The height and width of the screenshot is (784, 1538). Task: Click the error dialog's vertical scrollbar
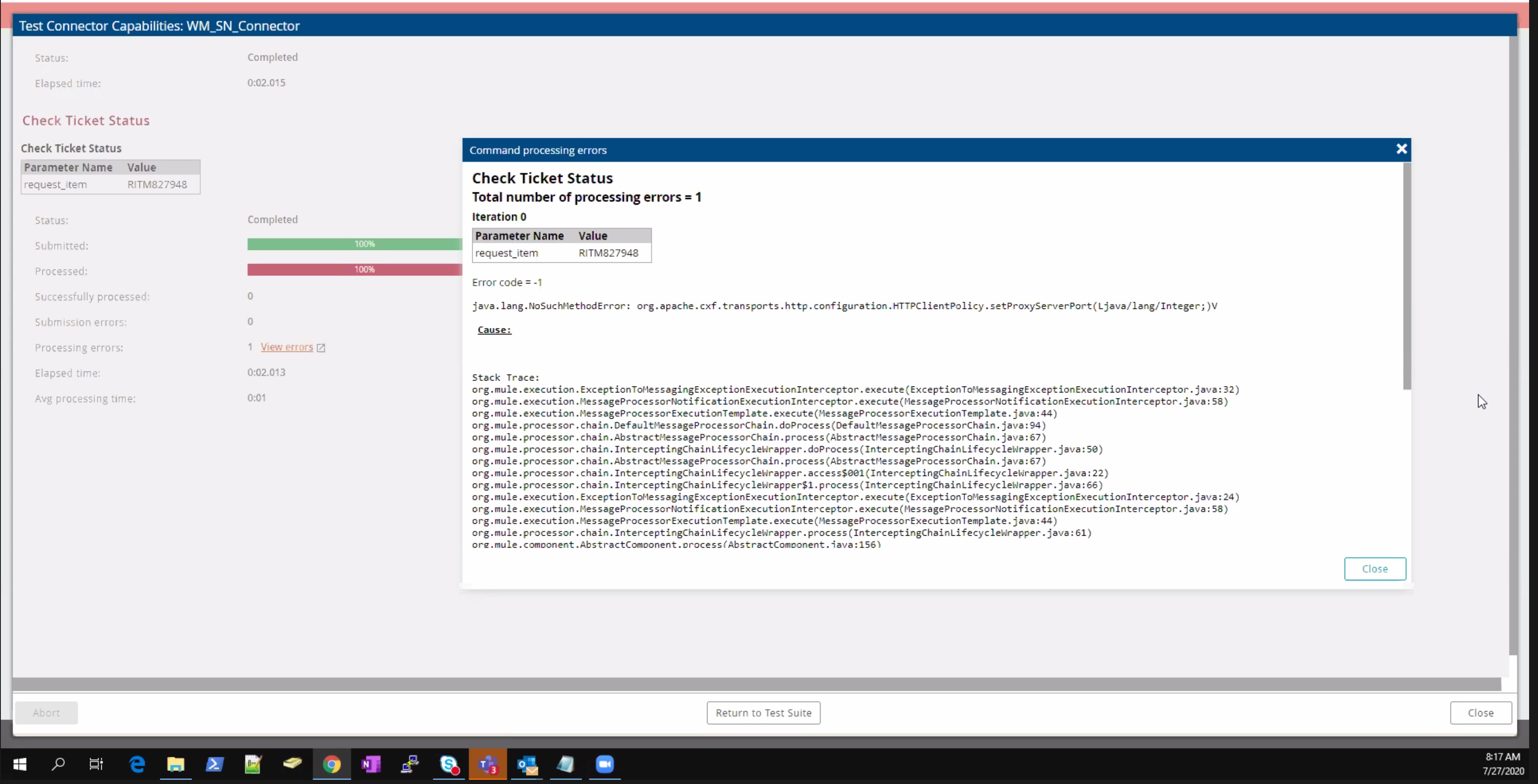coord(1407,275)
